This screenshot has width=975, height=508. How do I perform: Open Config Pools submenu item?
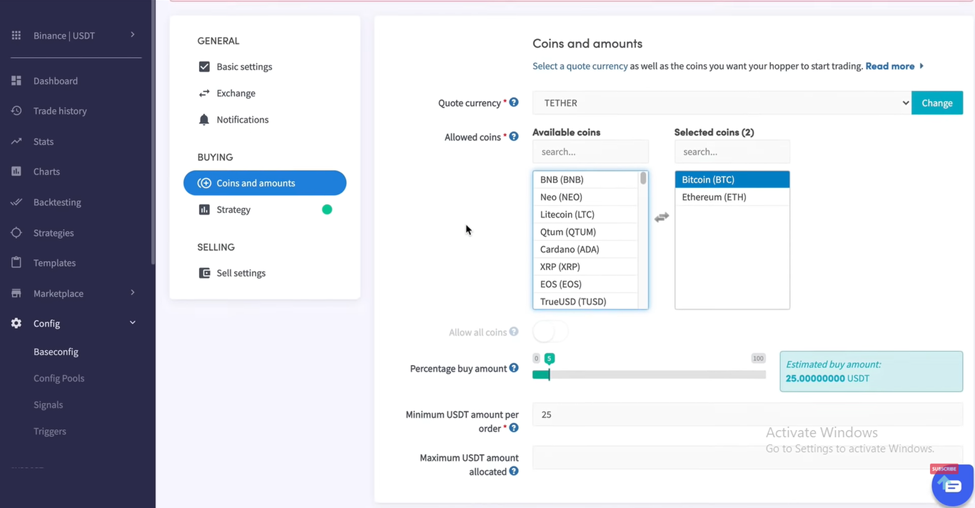click(59, 378)
